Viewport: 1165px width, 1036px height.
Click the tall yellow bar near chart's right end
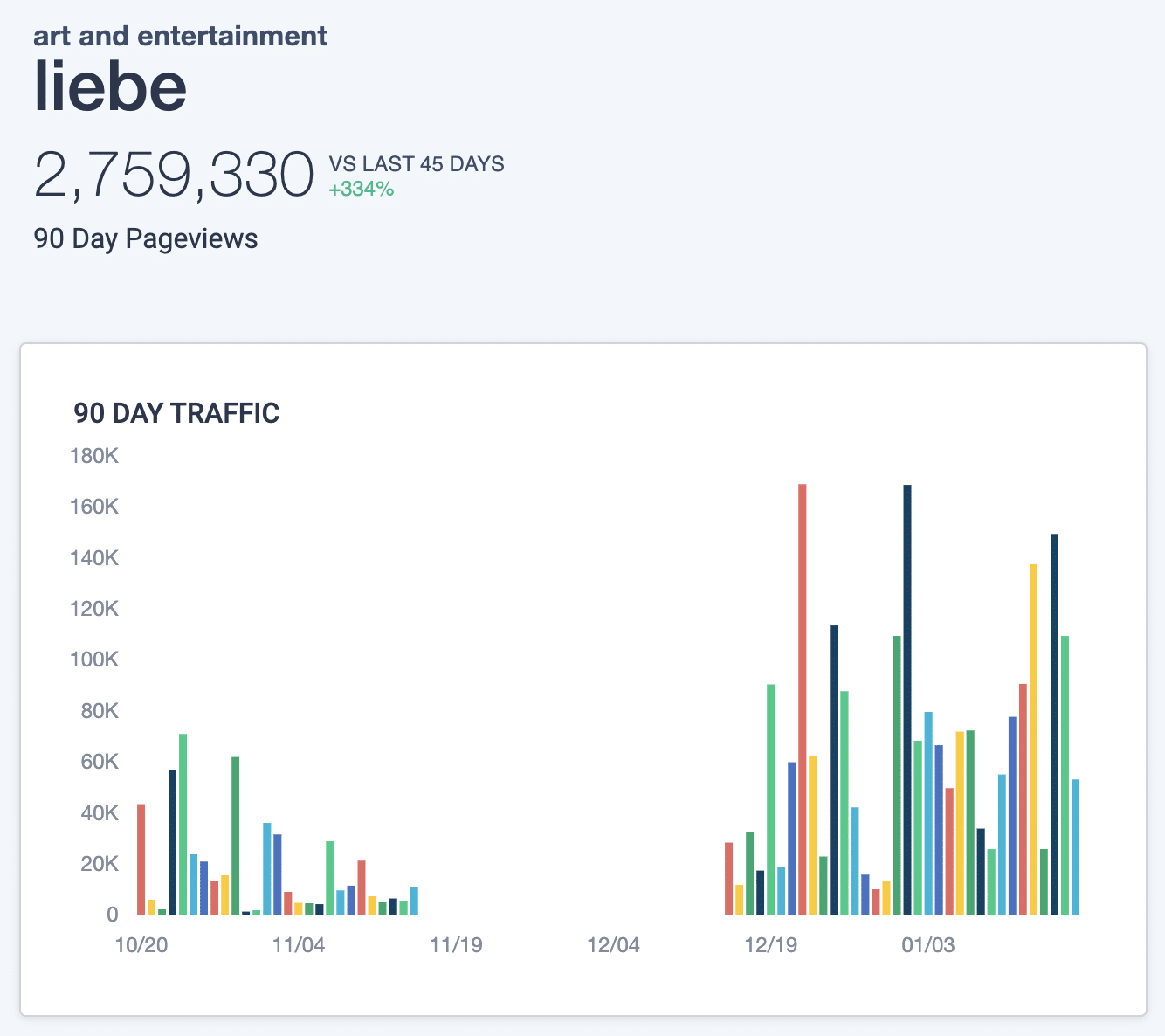[1033, 740]
